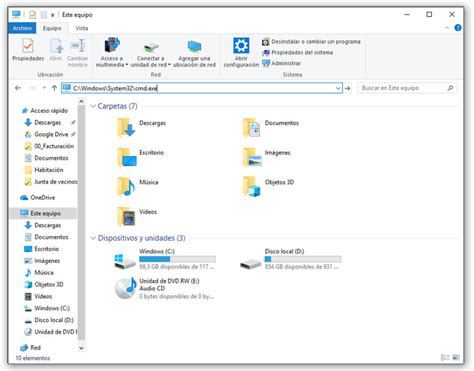
Task: Select Unidad de DVD RW (E:) Audio CD
Action: 164,289
